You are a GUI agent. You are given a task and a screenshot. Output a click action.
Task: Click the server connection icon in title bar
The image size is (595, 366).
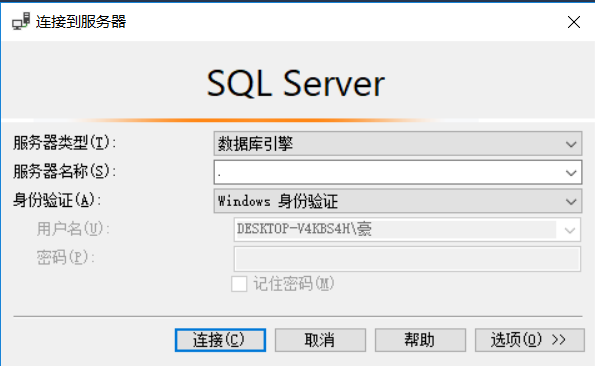pyautogui.click(x=20, y=21)
